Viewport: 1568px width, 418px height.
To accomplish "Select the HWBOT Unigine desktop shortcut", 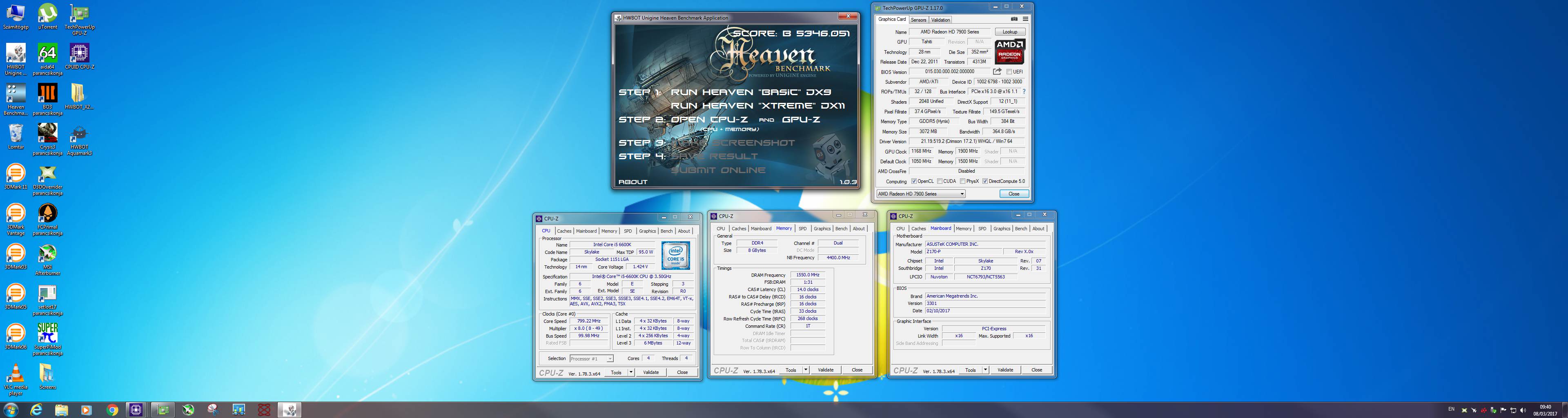I will [16, 60].
